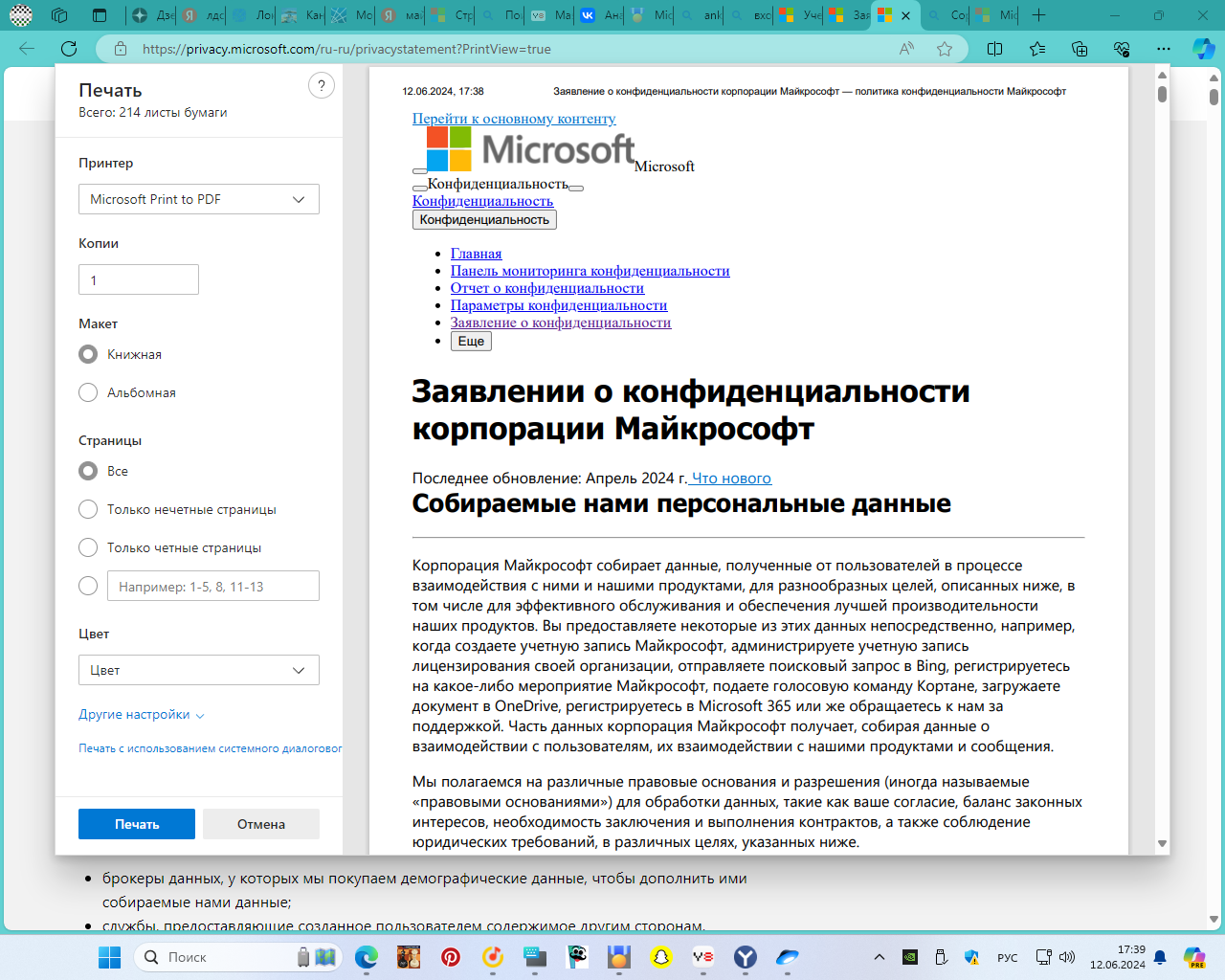The height and width of the screenshot is (980, 1225).
Task: Click the print preview scrollbar thumb
Action: click(1162, 94)
